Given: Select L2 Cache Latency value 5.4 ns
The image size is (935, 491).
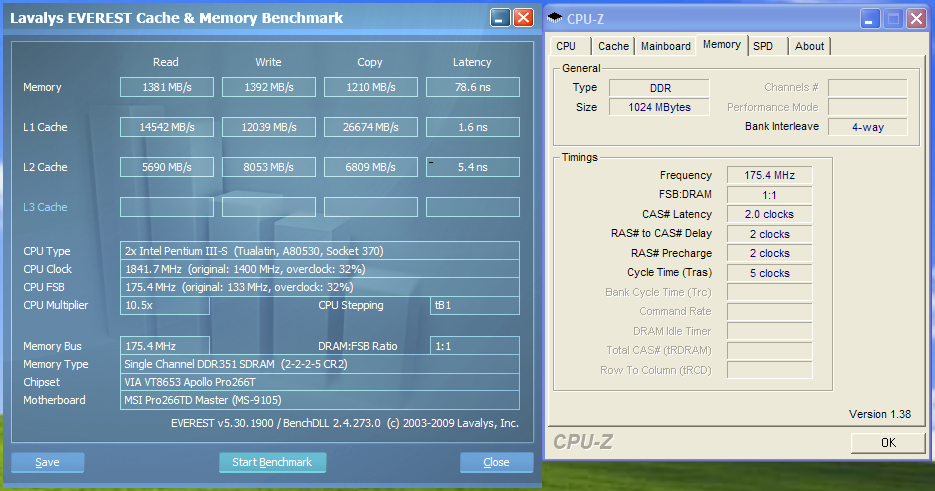Looking at the screenshot, I should pos(473,167).
